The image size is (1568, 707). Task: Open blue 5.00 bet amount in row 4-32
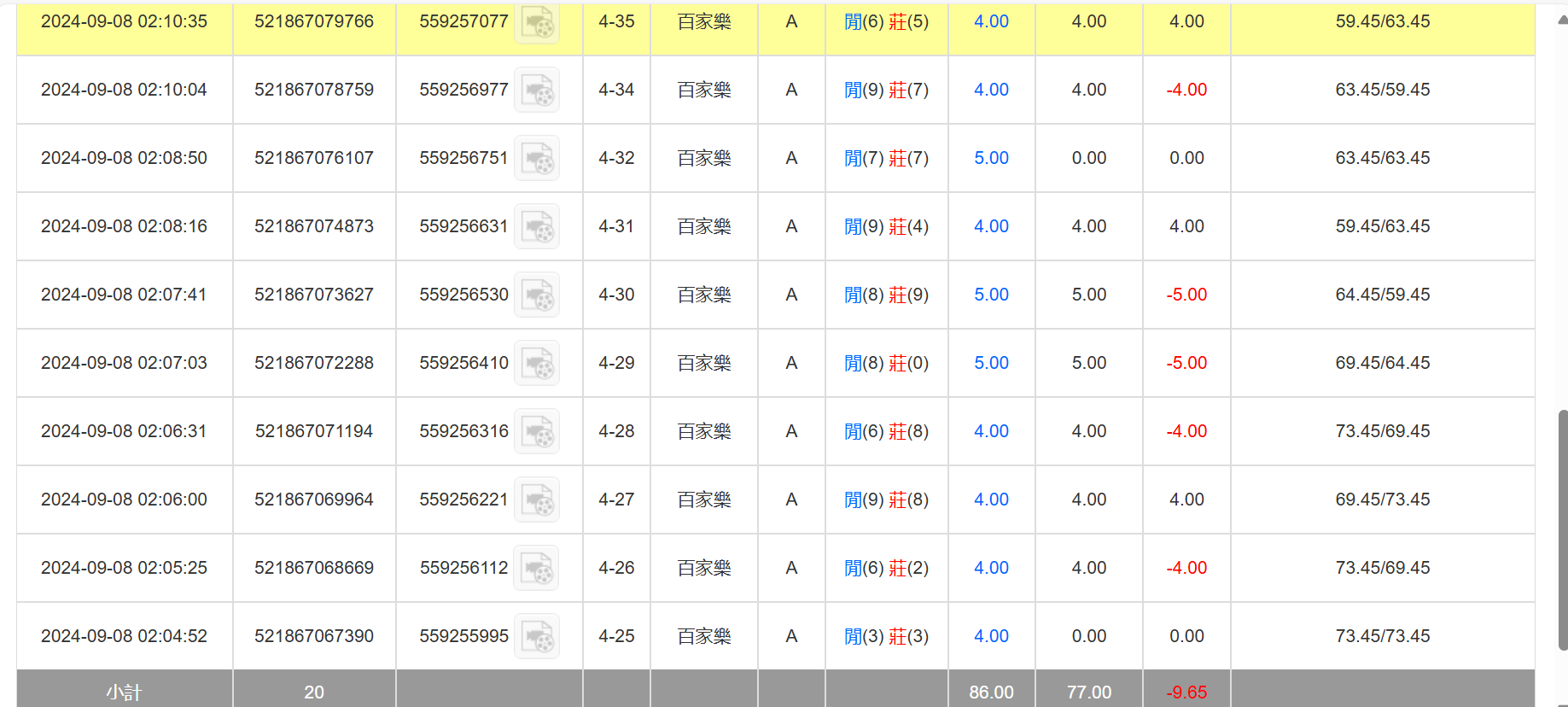click(991, 158)
